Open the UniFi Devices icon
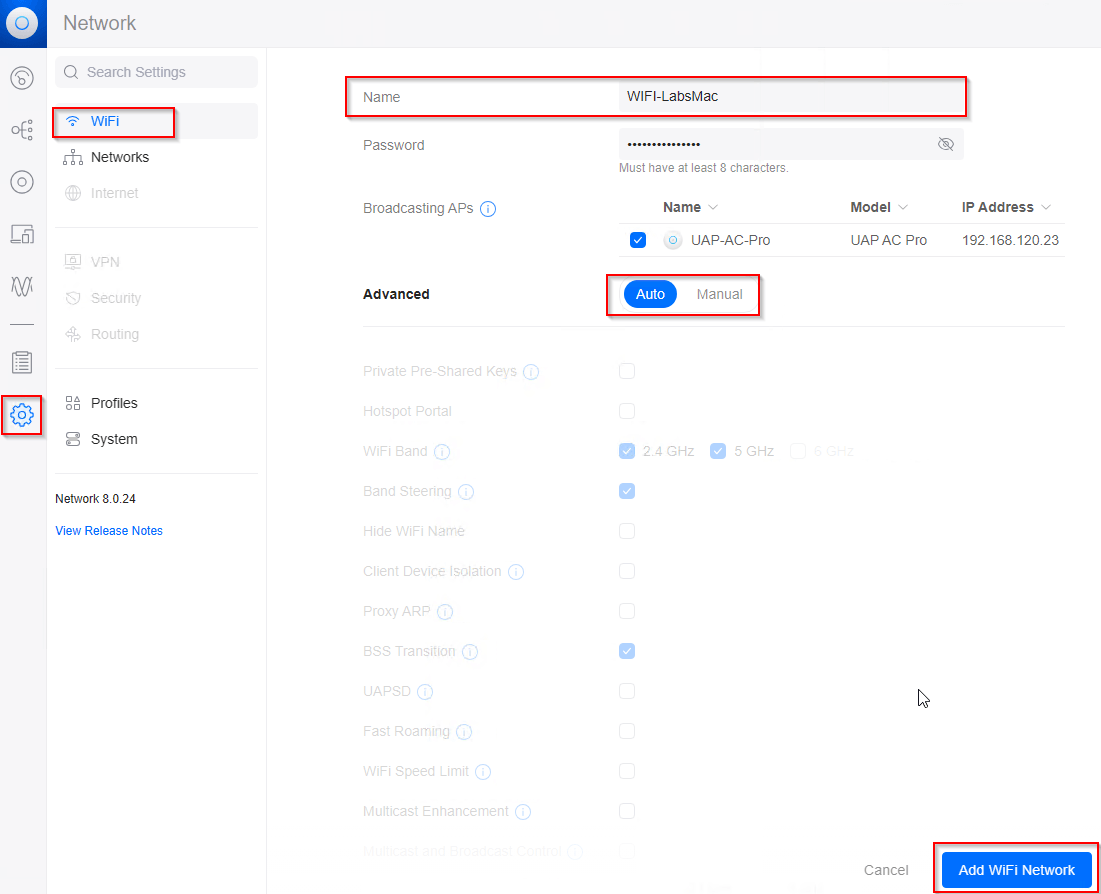Image resolution: width=1101 pixels, height=894 pixels. [22, 182]
